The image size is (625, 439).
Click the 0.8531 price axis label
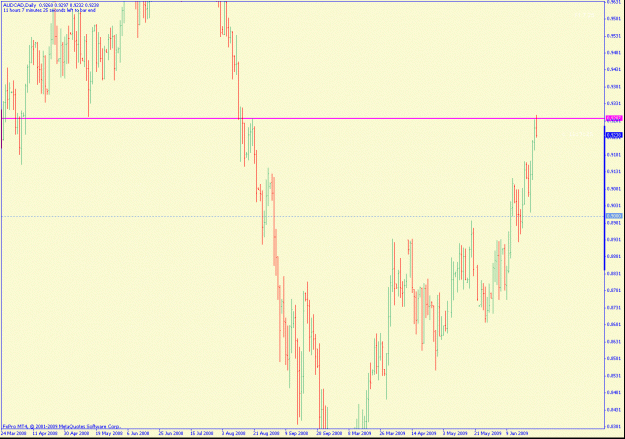[614, 376]
